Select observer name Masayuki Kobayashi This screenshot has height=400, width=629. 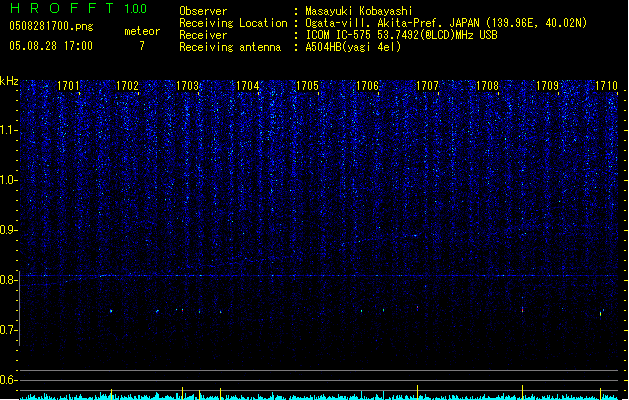(356, 11)
